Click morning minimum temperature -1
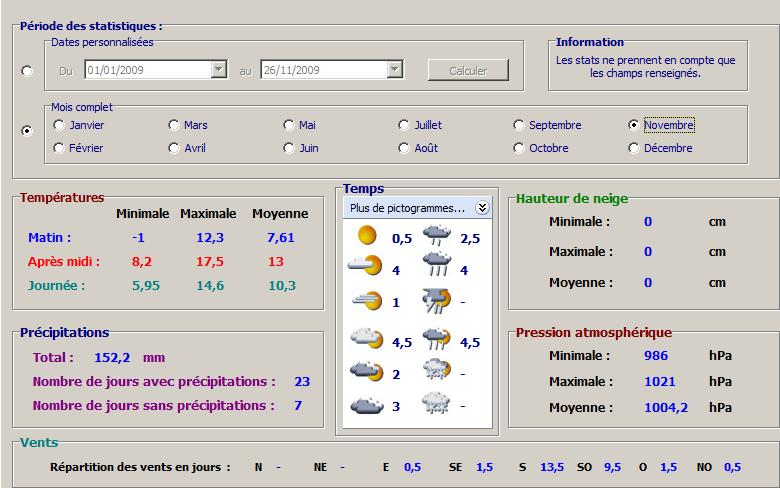Image resolution: width=780 pixels, height=488 pixels. [x=138, y=238]
